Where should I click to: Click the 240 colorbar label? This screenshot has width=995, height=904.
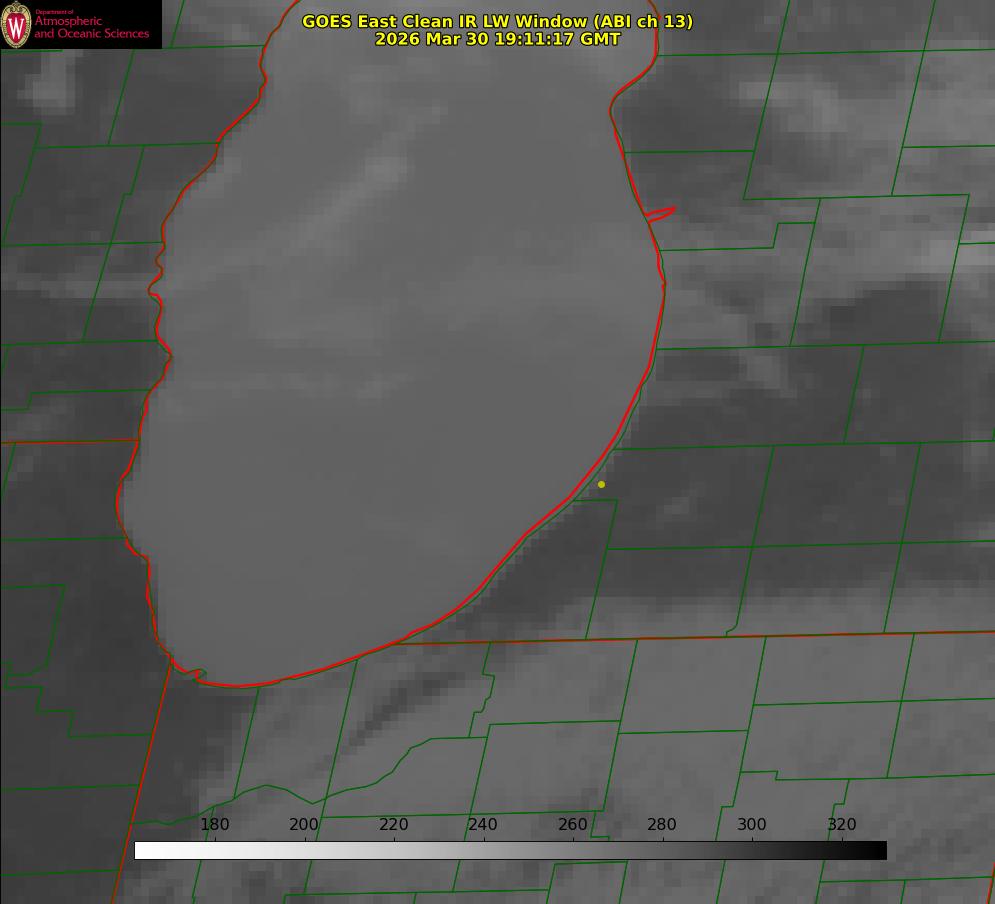pyautogui.click(x=483, y=824)
